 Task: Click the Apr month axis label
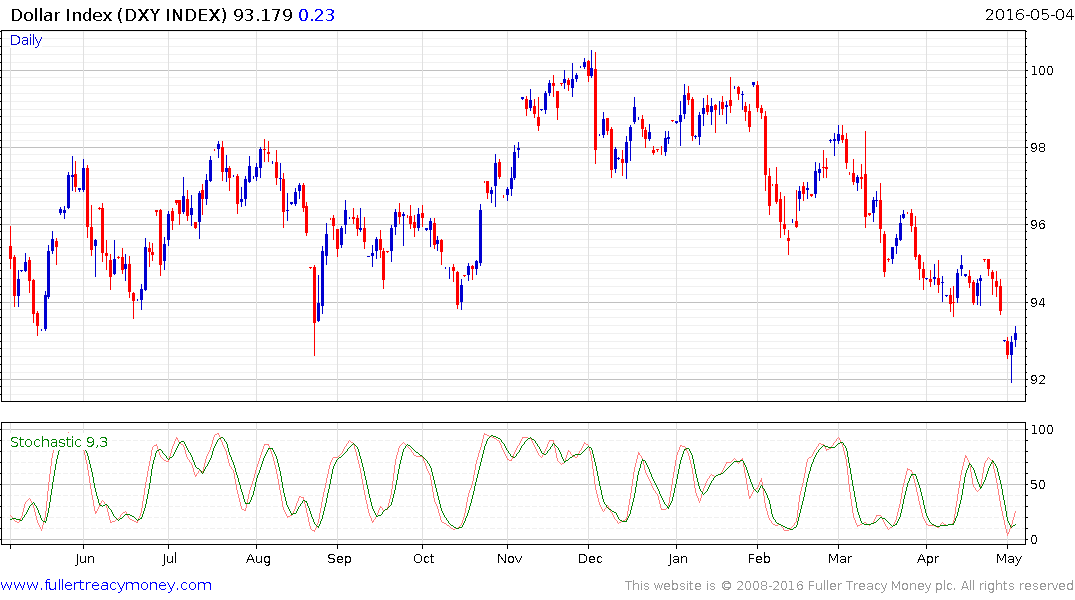[x=928, y=559]
